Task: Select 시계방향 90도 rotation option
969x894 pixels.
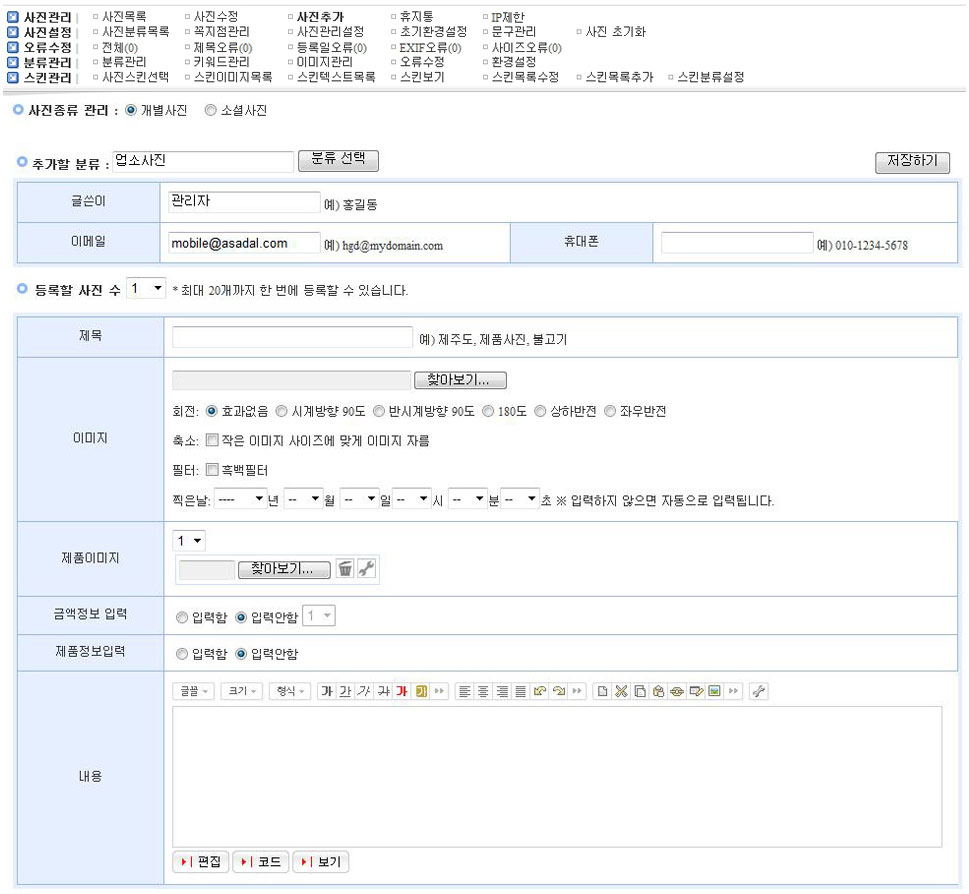Action: pos(281,411)
